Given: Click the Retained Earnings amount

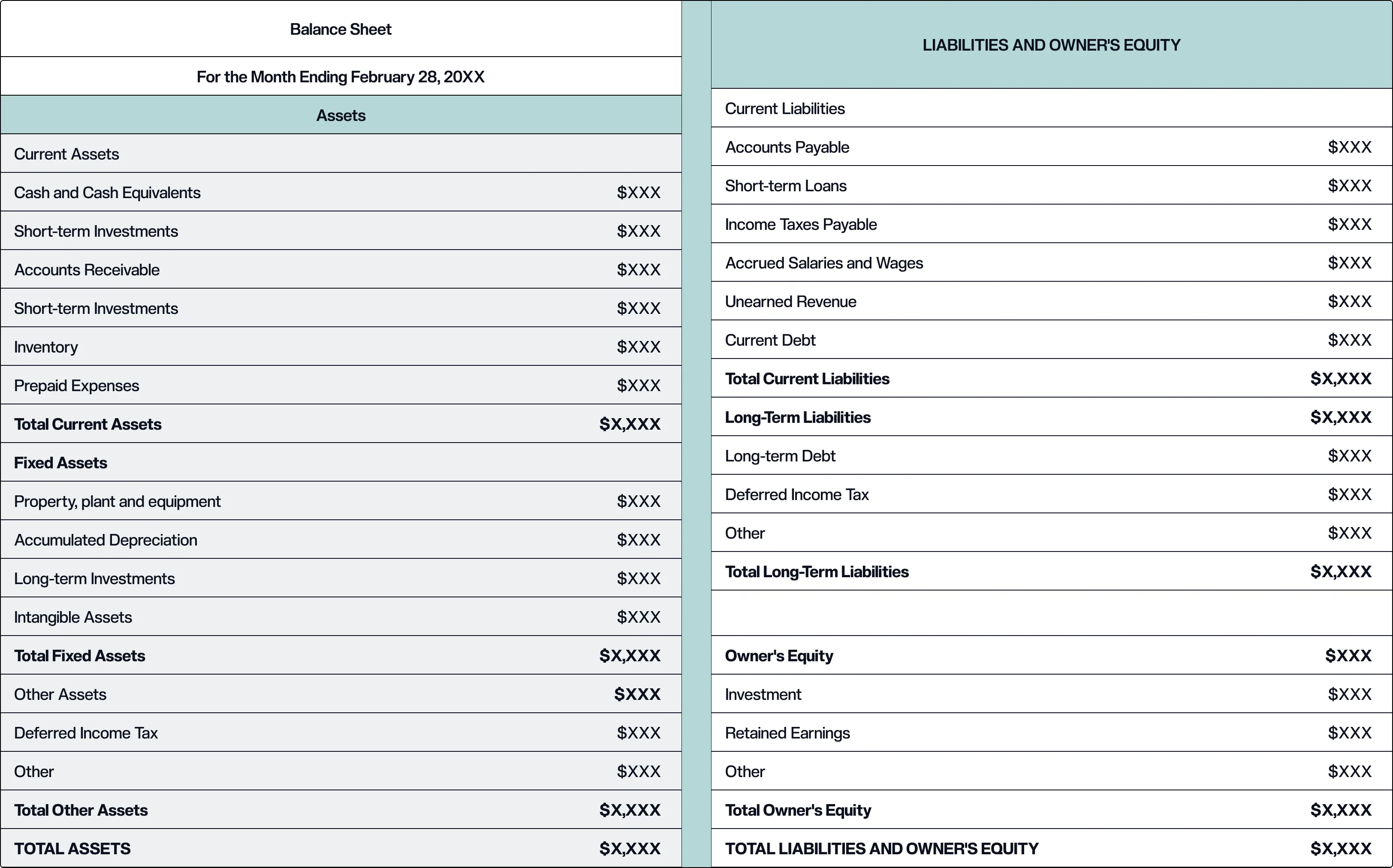Looking at the screenshot, I should 1349,733.
